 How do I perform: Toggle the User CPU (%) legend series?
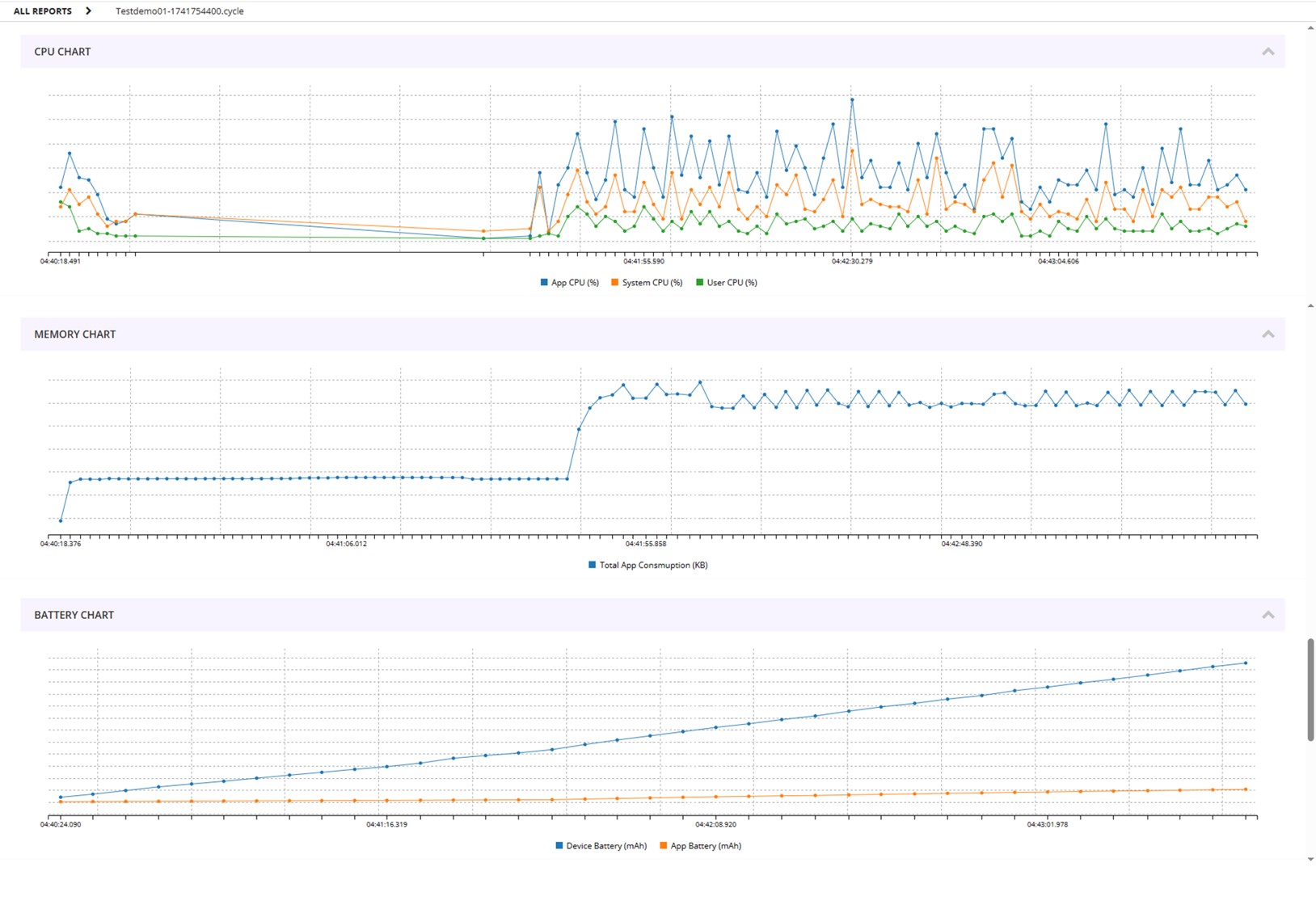pyautogui.click(x=727, y=283)
